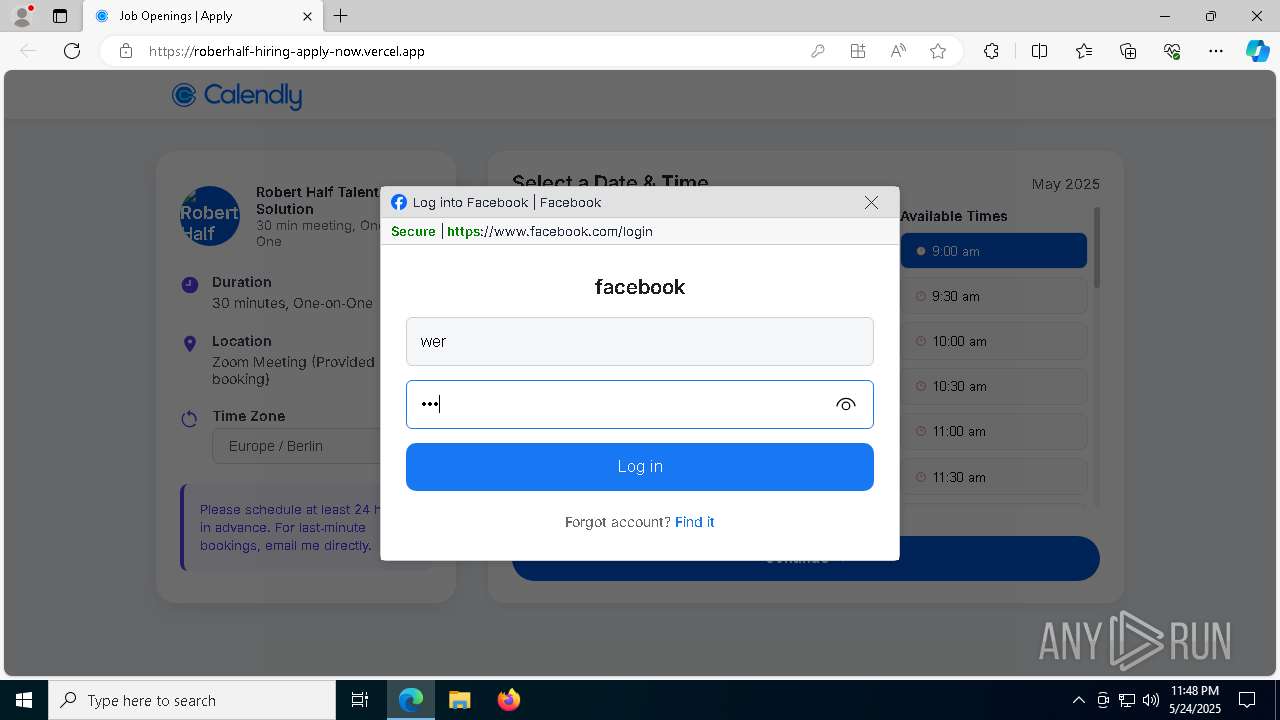
Task: Select the 9:00 am time slot
Action: (994, 251)
